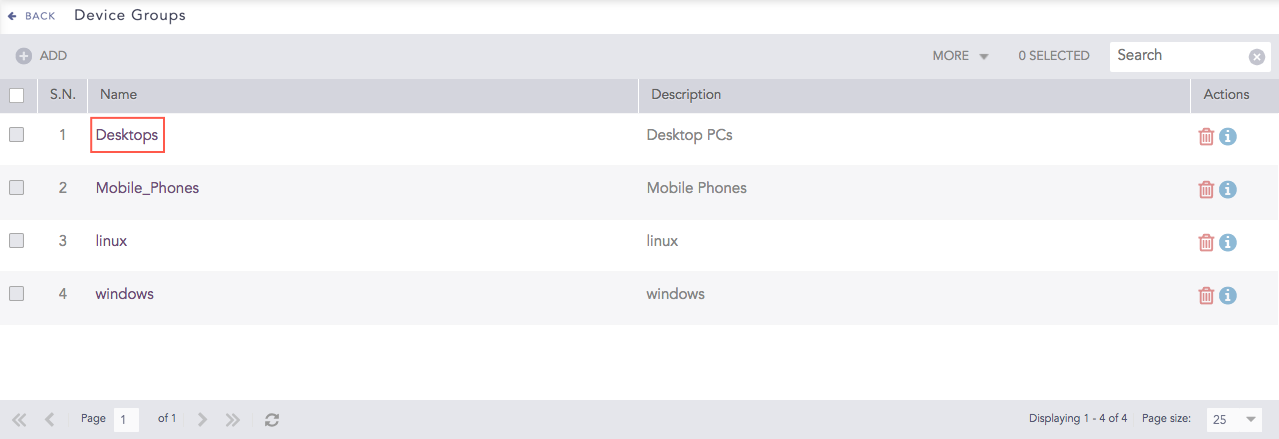
Task: Open the windows device group name
Action: (x=124, y=294)
